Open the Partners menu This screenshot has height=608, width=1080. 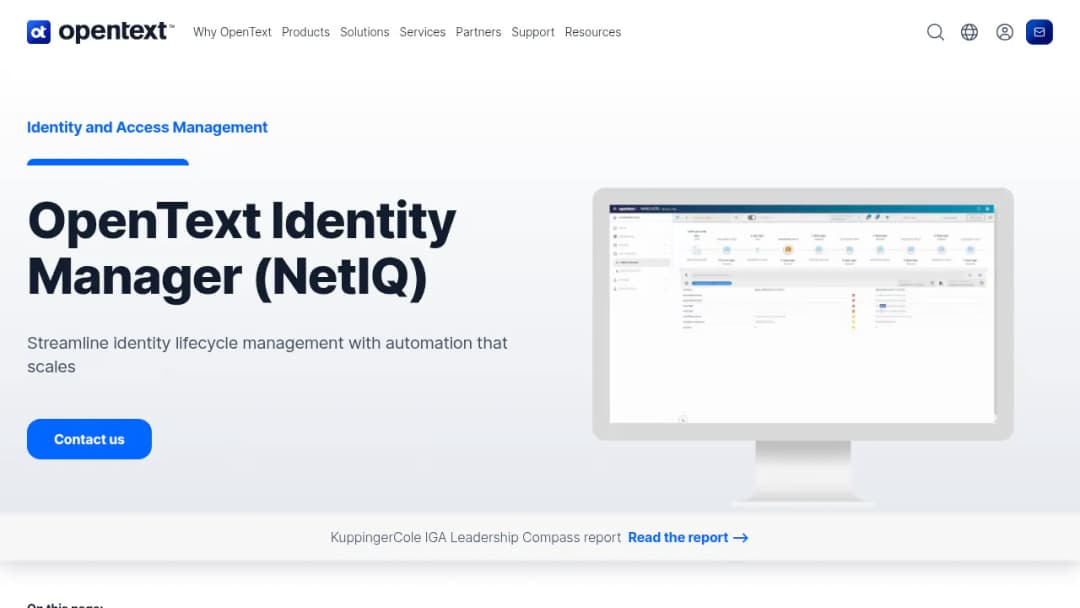point(478,32)
